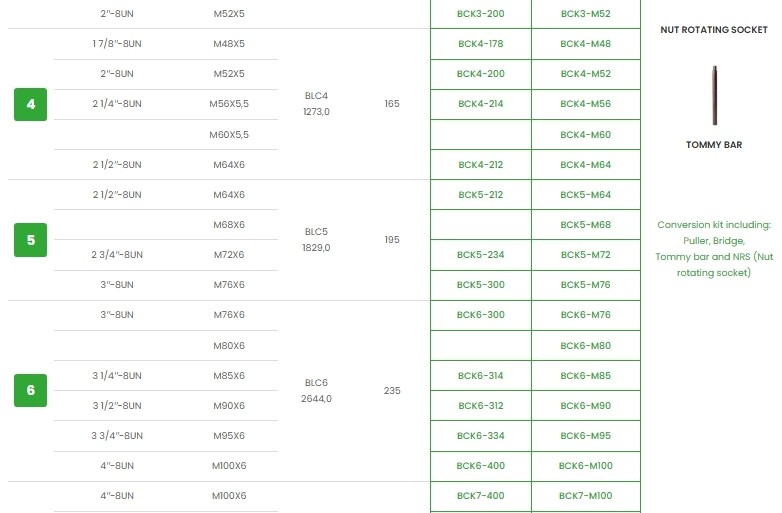Image resolution: width=782 pixels, height=513 pixels.
Task: Open the BCK6-M80 kit link
Action: coord(586,346)
